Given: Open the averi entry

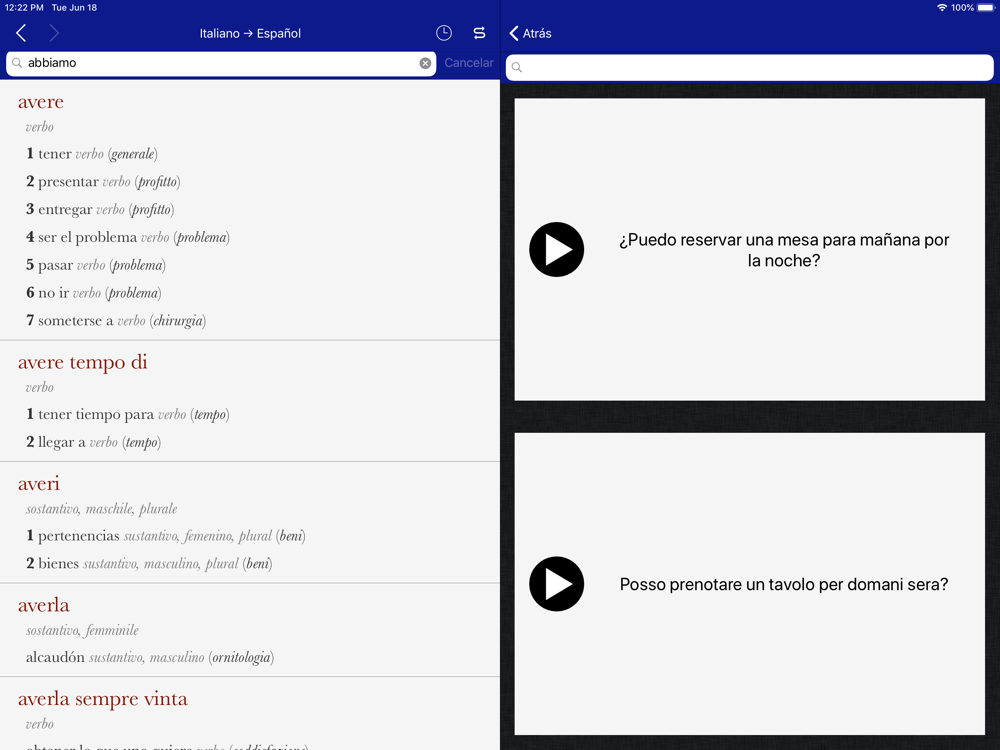Looking at the screenshot, I should pyautogui.click(x=39, y=484).
